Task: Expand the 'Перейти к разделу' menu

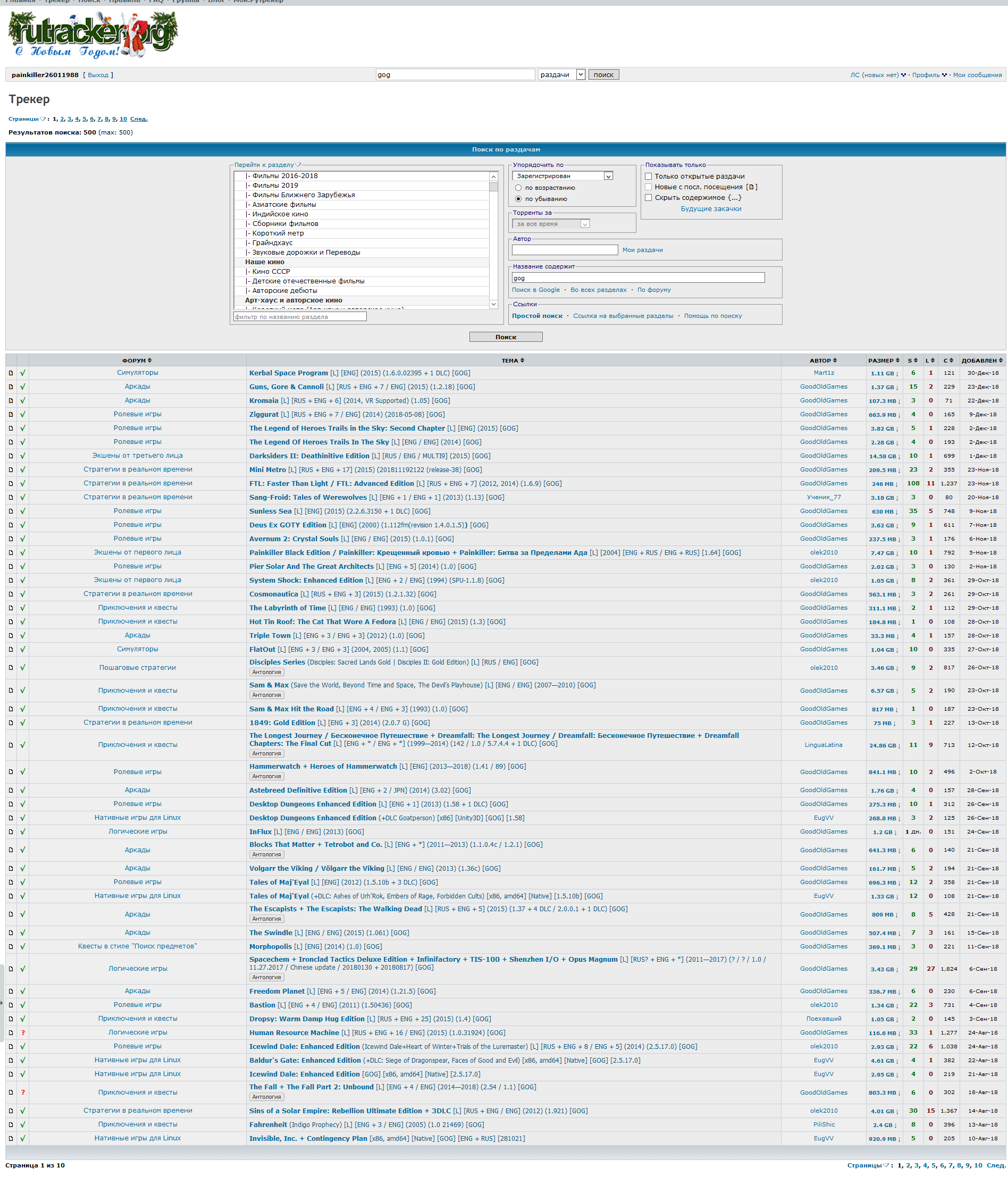Action: pyautogui.click(x=267, y=165)
